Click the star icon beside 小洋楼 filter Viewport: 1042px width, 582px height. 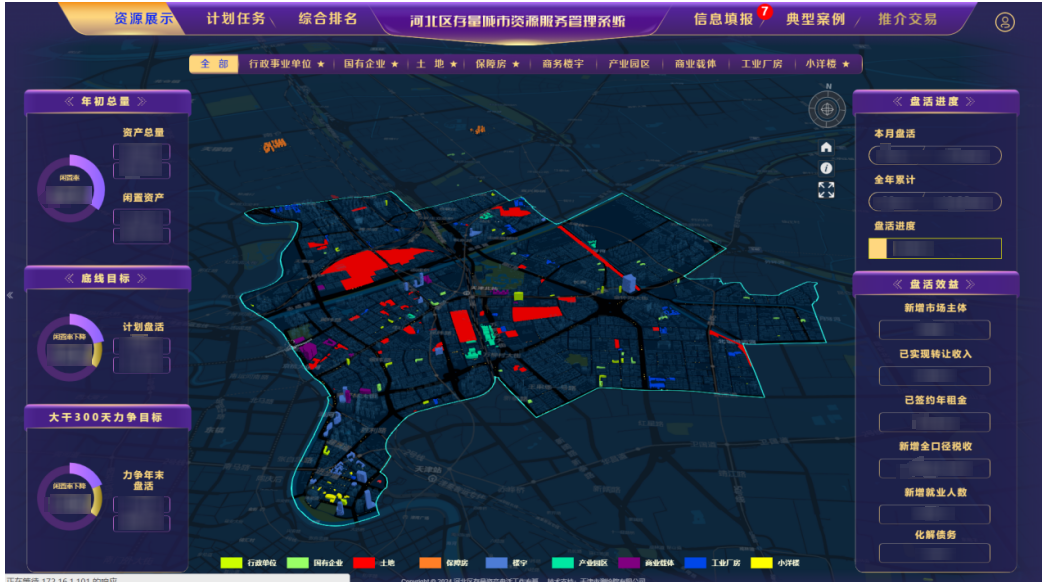tap(845, 63)
